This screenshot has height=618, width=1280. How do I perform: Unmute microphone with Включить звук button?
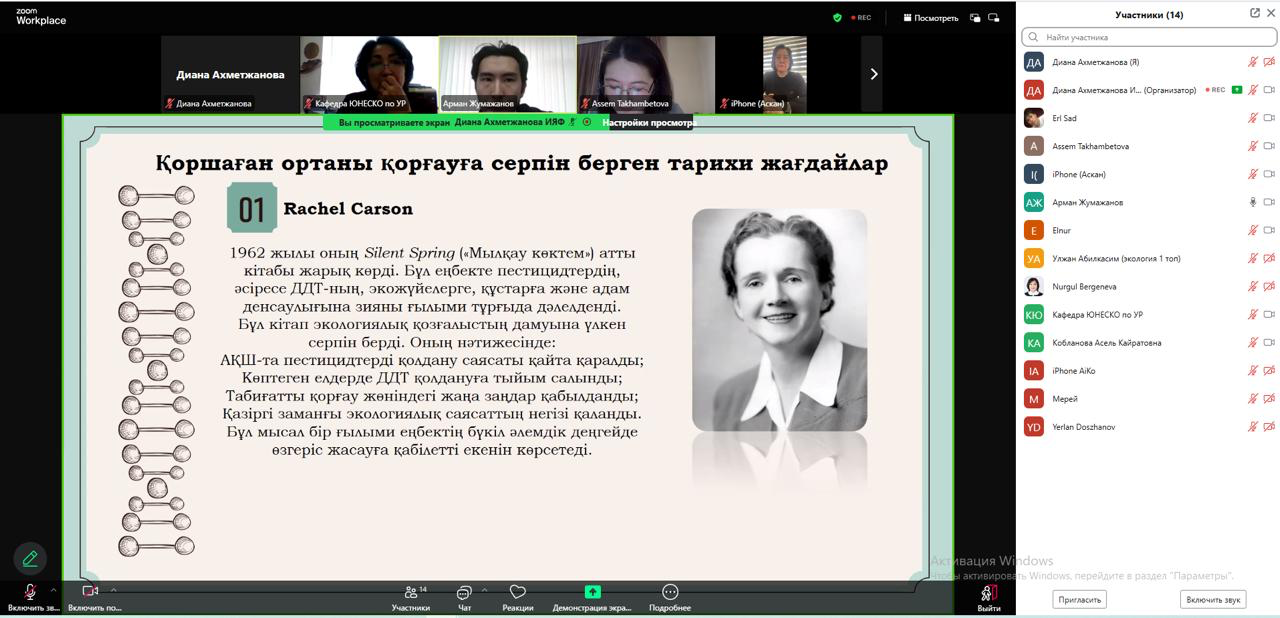30,593
